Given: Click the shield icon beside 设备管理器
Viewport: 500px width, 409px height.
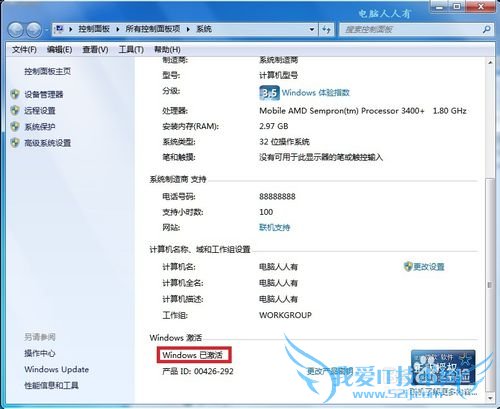Looking at the screenshot, I should click(x=15, y=94).
